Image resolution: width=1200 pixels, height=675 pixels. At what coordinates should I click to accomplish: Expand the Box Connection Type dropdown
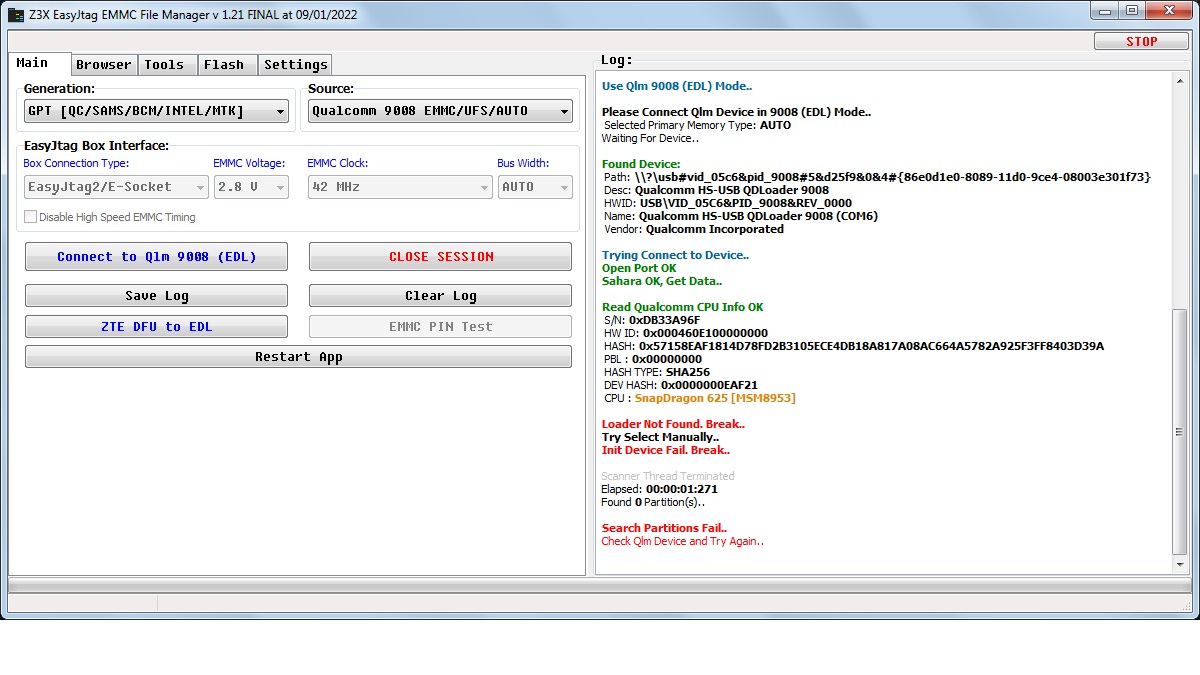point(200,188)
